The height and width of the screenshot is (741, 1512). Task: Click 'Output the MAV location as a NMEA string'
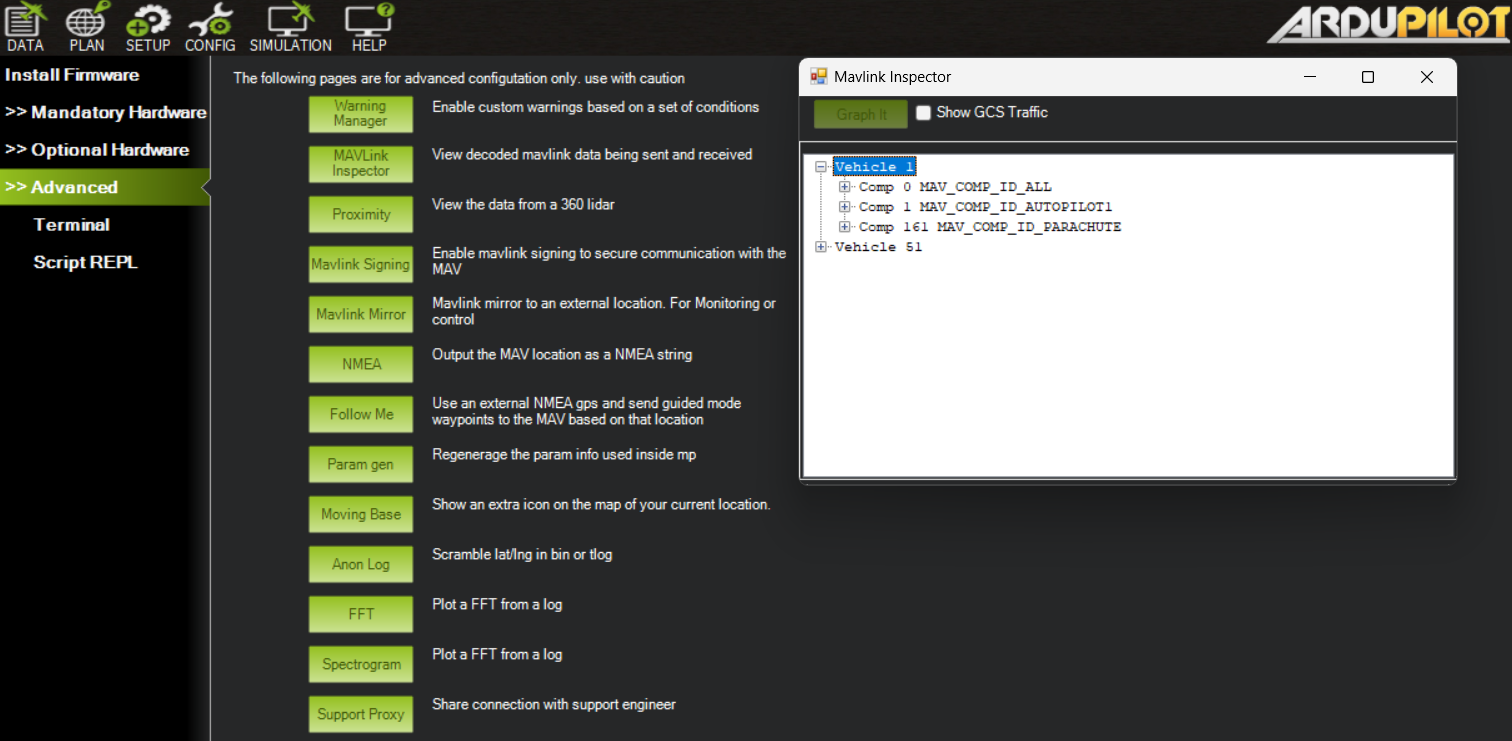coord(562,354)
